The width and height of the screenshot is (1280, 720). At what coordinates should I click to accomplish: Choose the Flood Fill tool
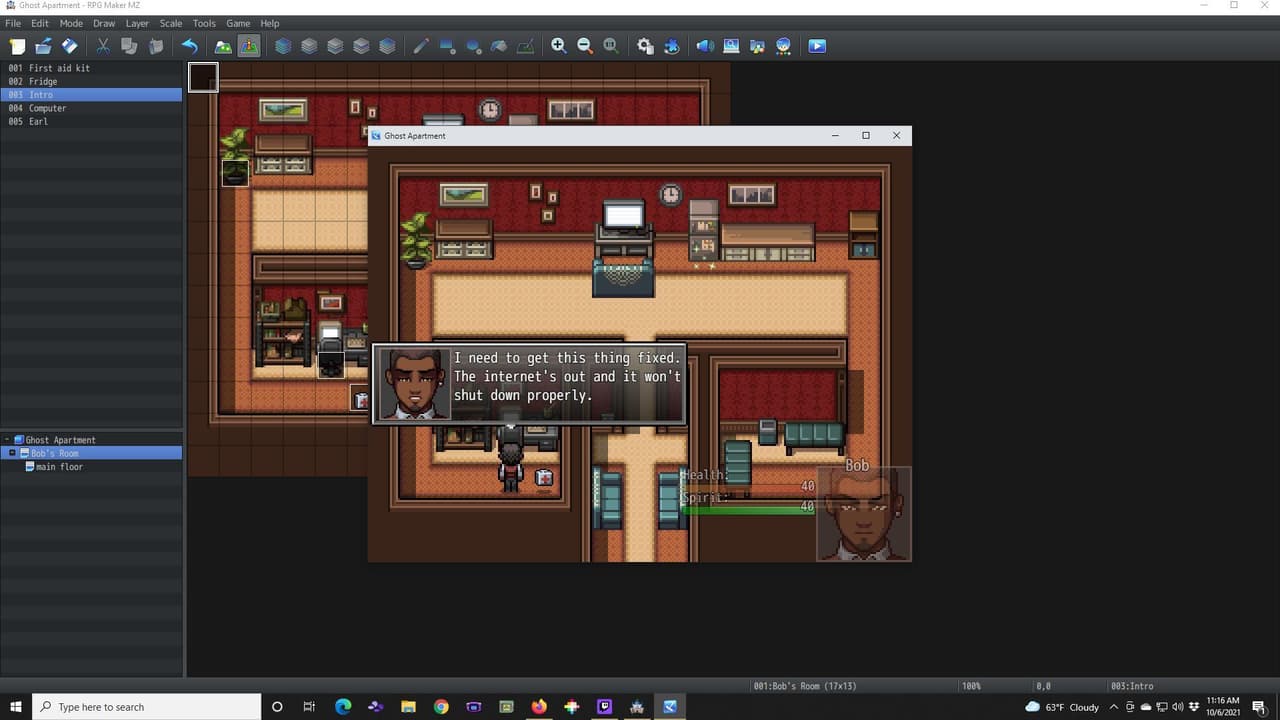coord(499,46)
